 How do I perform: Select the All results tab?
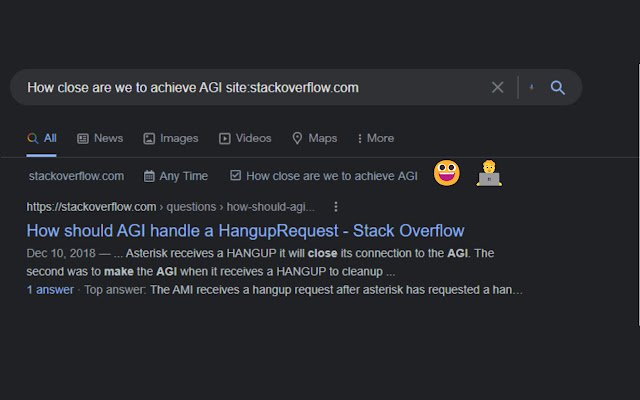pyautogui.click(x=42, y=138)
